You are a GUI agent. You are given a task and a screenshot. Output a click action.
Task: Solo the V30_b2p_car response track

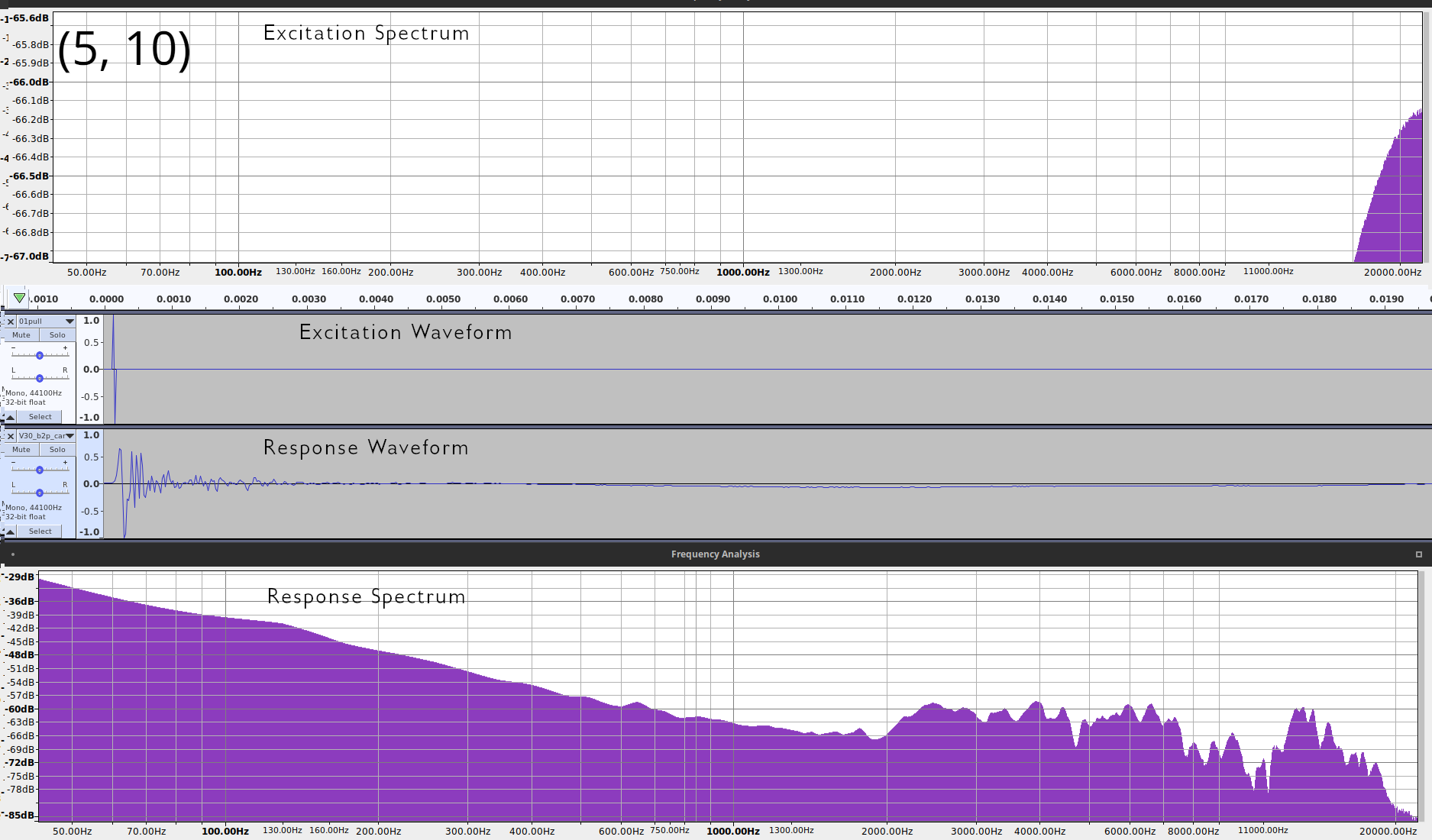click(57, 450)
